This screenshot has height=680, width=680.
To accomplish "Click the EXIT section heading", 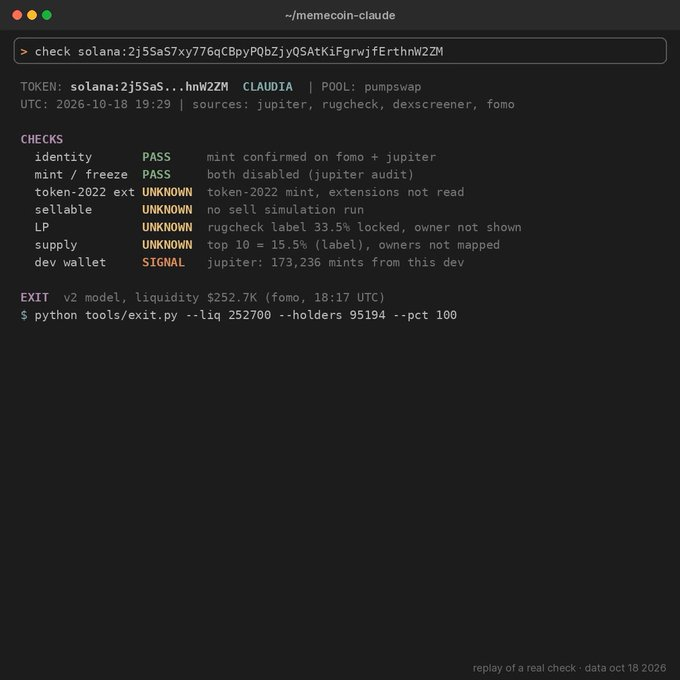I will pos(34,298).
